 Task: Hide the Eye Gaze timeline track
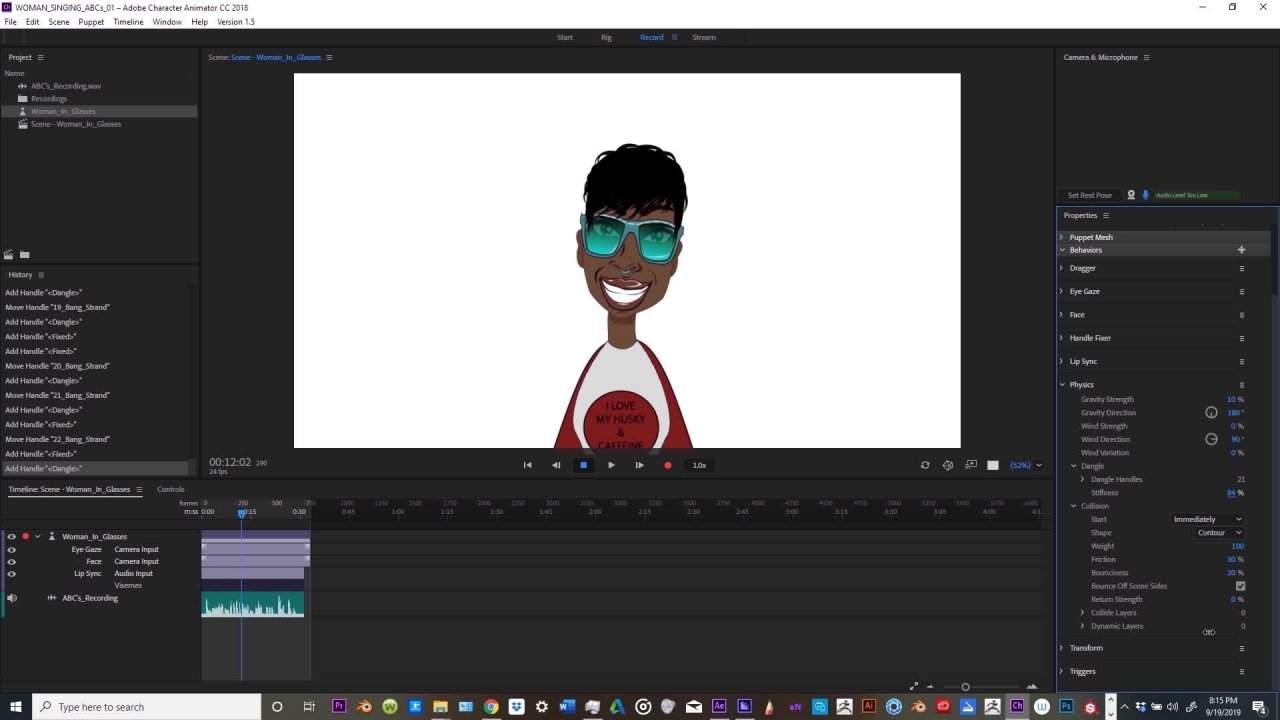12,549
